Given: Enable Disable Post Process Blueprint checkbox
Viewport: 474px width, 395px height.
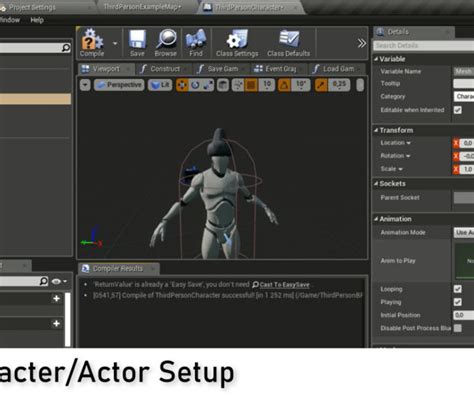Looking at the screenshot, I should tap(458, 328).
